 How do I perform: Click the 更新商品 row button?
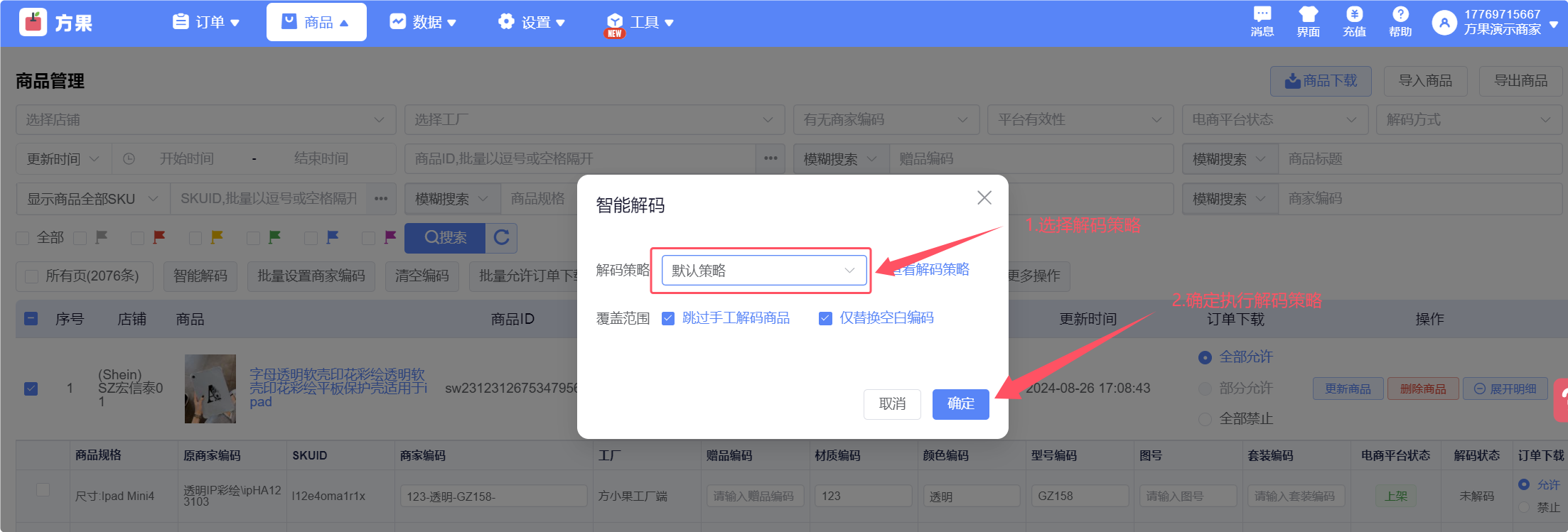click(1348, 389)
